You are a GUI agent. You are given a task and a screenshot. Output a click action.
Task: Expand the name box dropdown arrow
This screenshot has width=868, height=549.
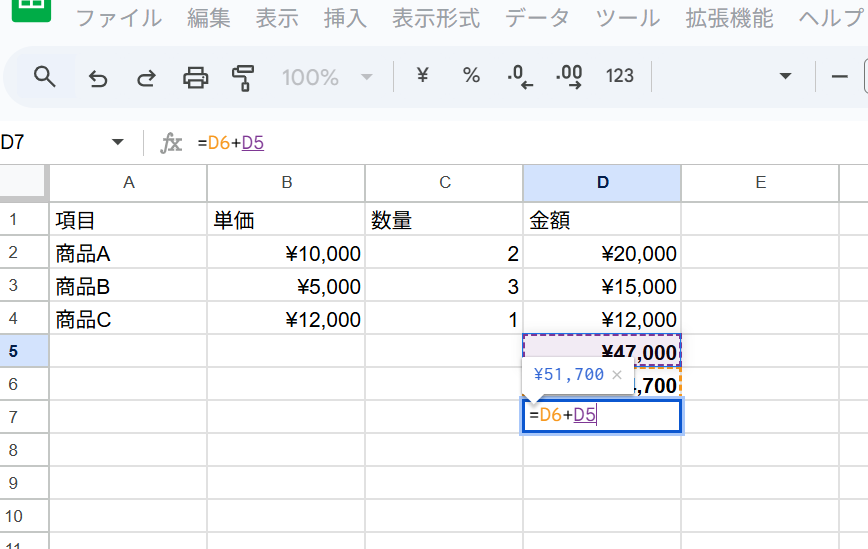click(117, 143)
